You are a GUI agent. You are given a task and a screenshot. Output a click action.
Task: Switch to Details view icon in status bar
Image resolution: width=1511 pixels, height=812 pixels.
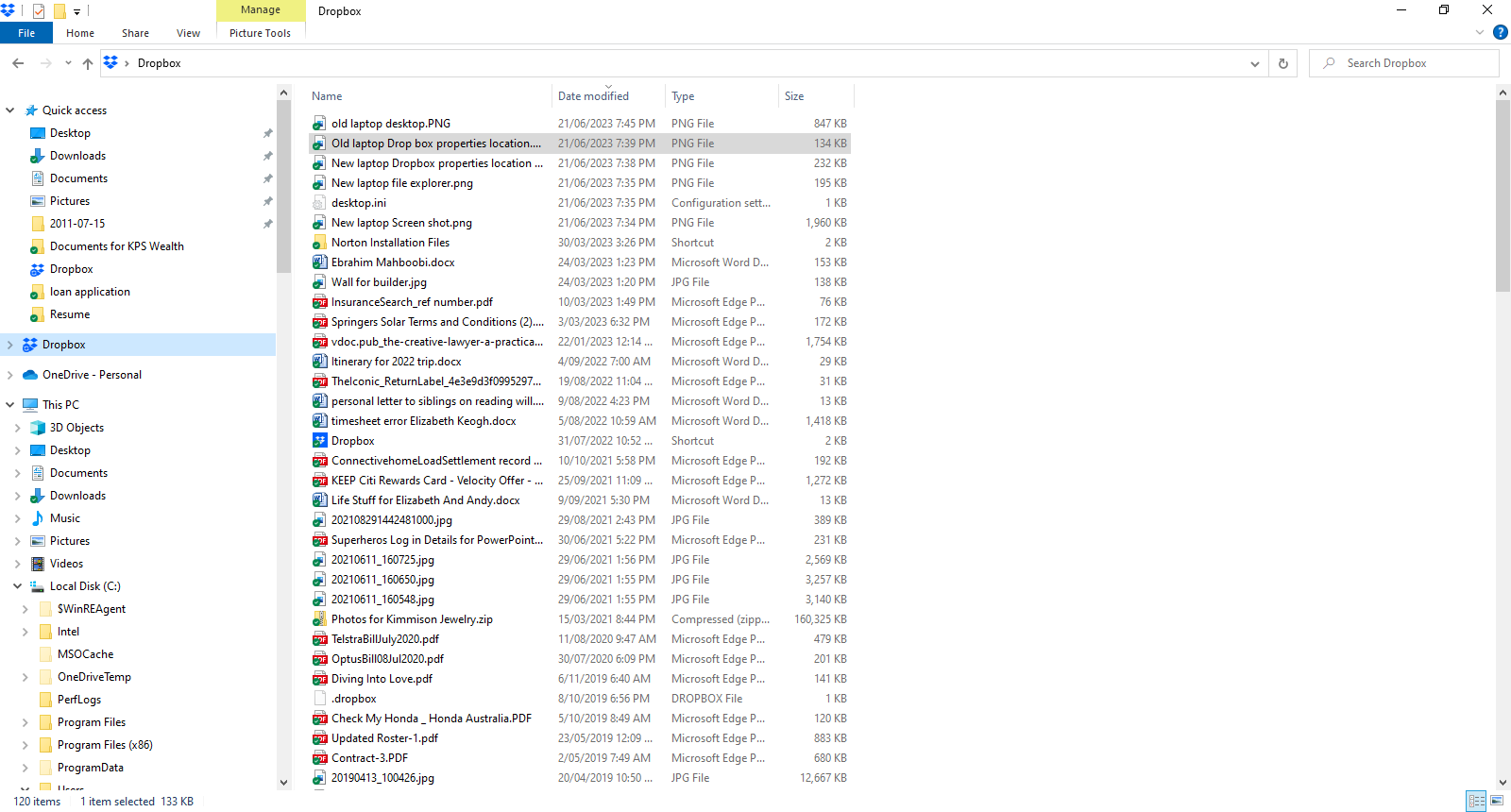1477,801
